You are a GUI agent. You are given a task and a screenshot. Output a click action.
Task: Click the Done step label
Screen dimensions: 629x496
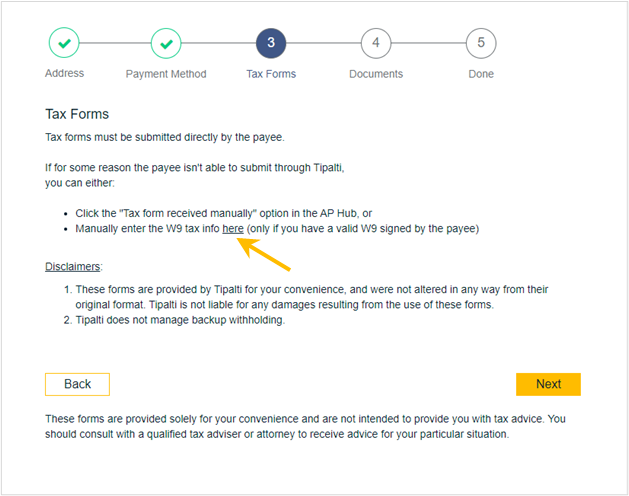click(481, 74)
